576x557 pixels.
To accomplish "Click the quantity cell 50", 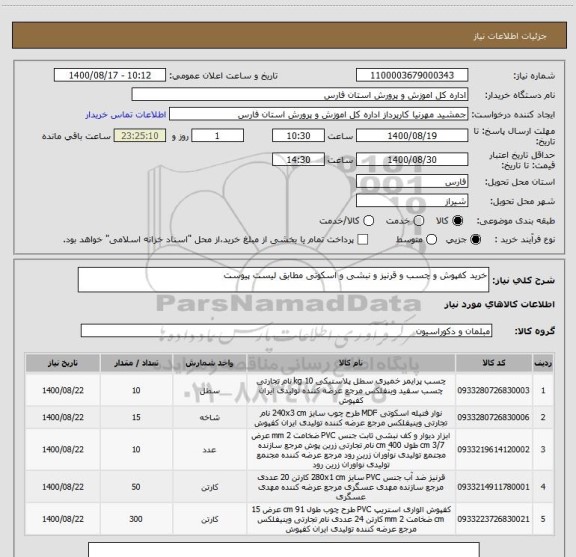I will (x=136, y=487).
